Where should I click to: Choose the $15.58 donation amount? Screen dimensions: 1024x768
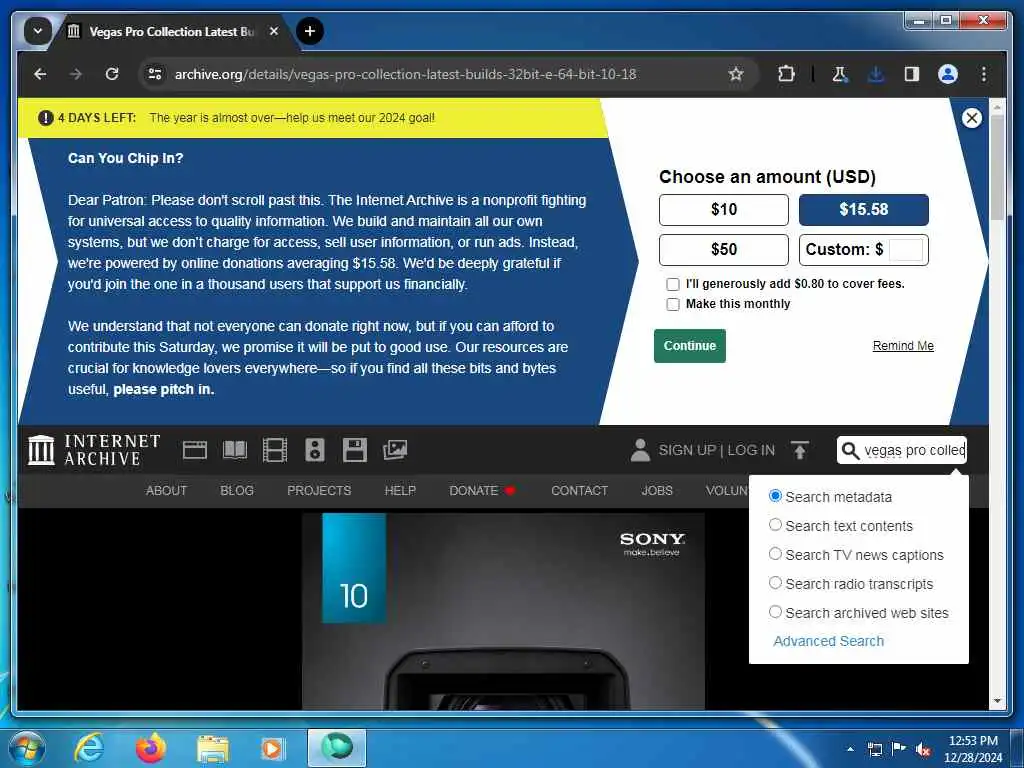click(863, 210)
